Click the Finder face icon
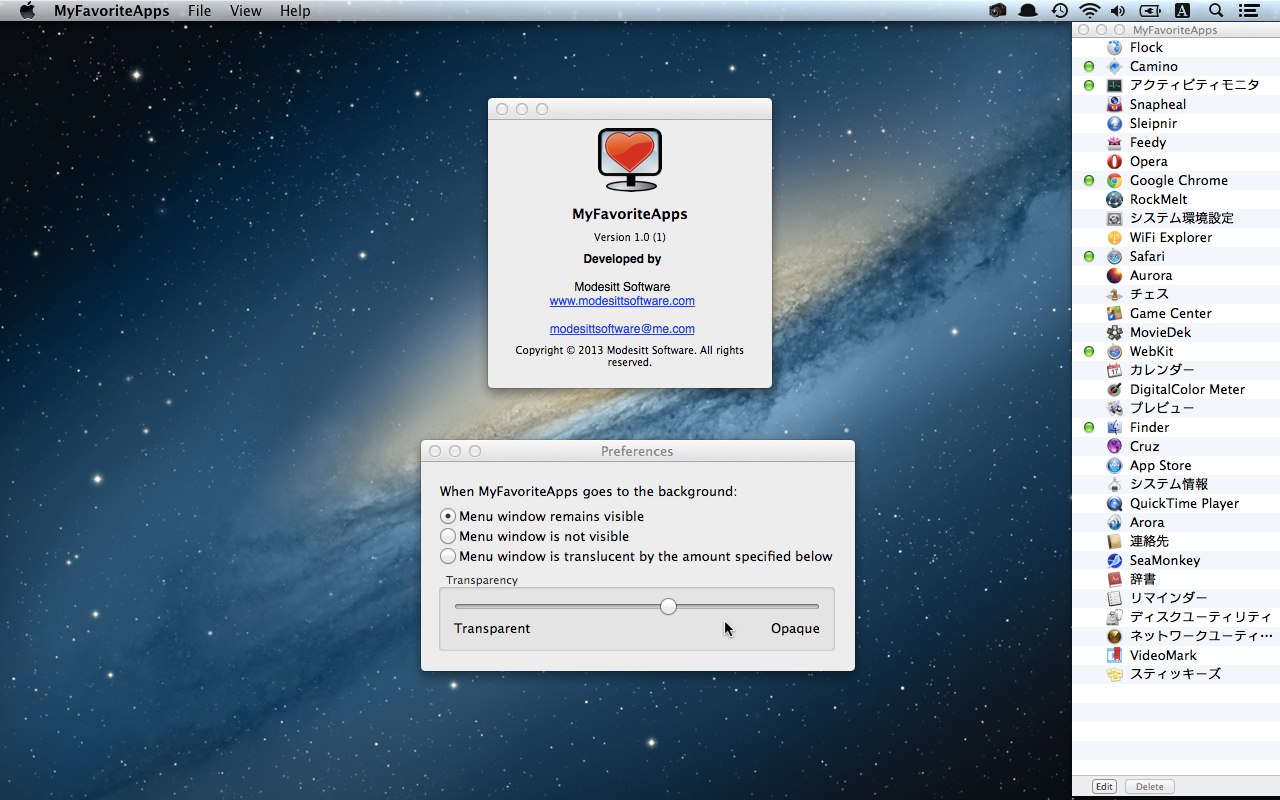Image resolution: width=1280 pixels, height=800 pixels. tap(1114, 428)
